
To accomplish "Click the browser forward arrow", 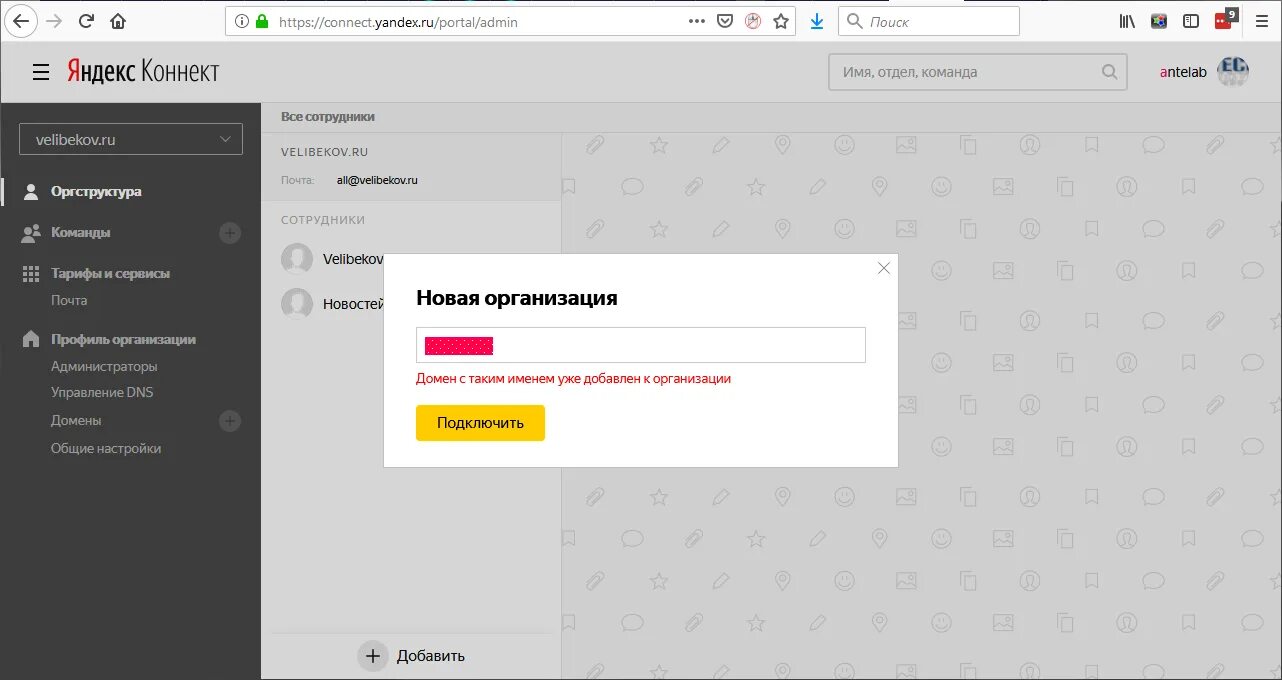I will (x=54, y=21).
